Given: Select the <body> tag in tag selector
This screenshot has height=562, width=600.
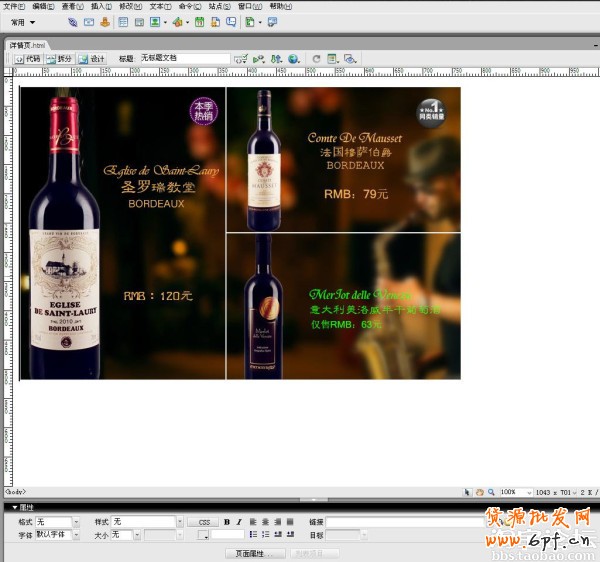Looking at the screenshot, I should click(16, 492).
